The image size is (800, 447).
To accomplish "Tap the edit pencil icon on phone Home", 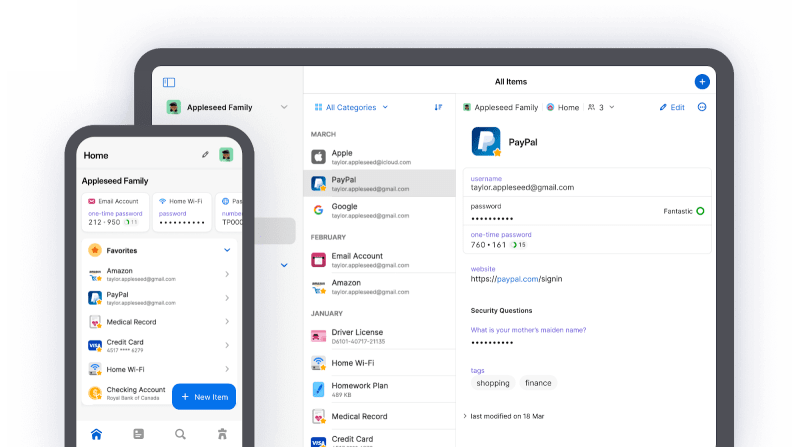I will tap(205, 155).
